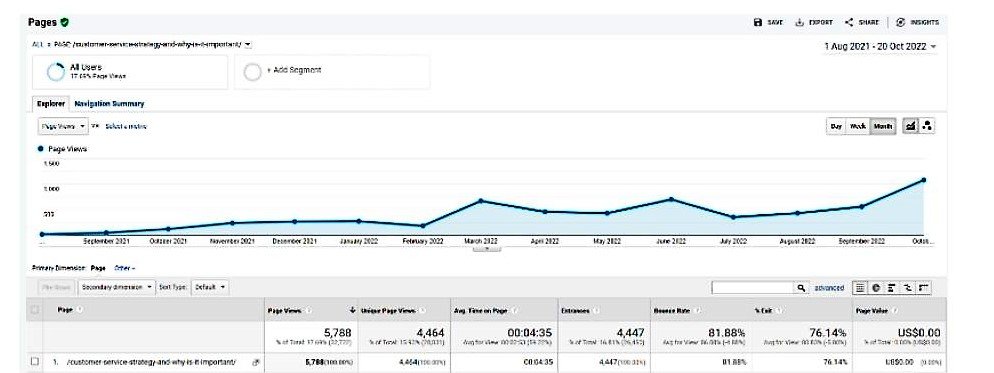The image size is (994, 373).
Task: Expand the page filter breadcrumb dropdown arrow
Action: point(248,44)
